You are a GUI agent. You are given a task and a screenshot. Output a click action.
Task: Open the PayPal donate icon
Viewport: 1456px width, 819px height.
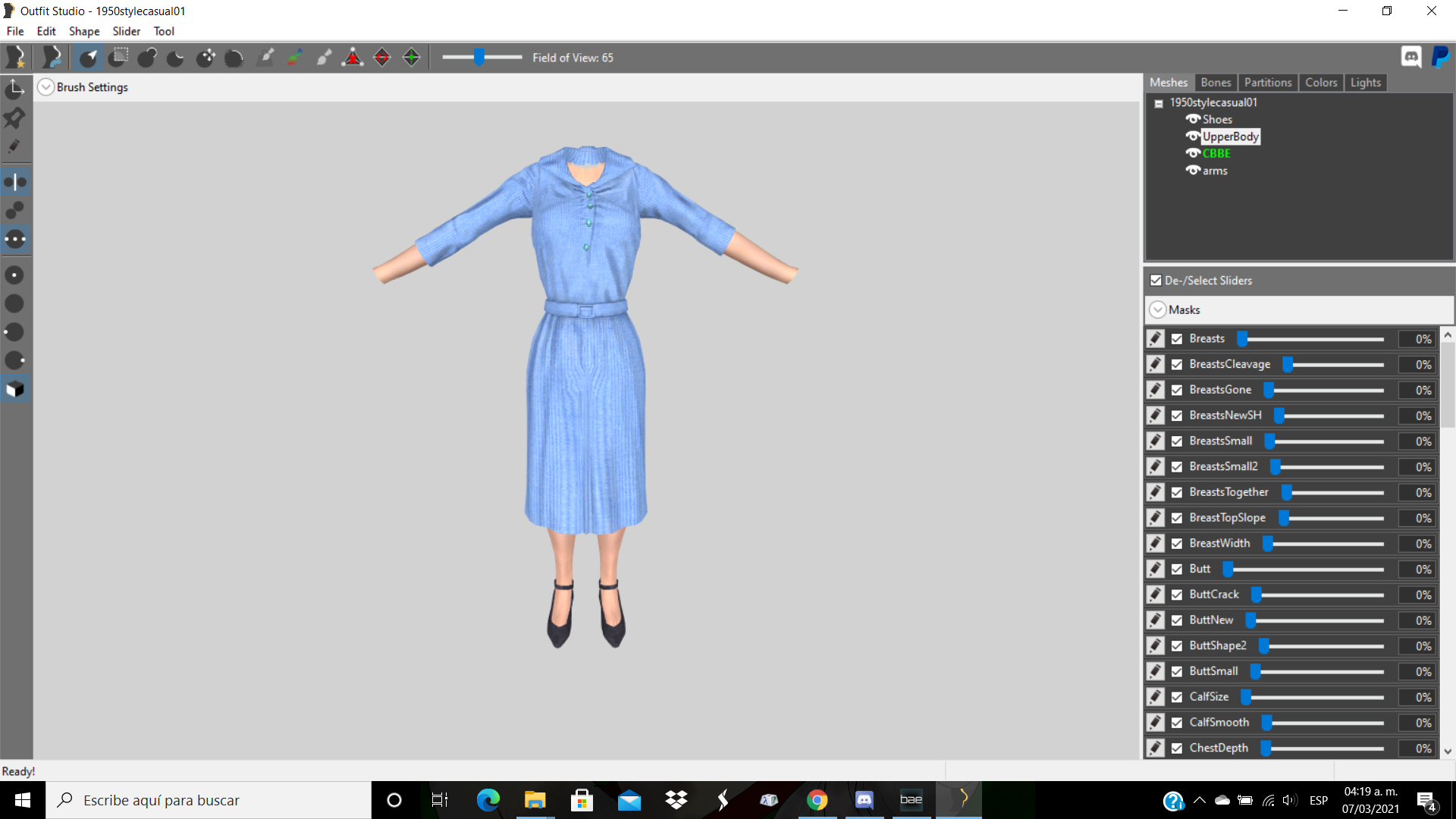coord(1440,57)
